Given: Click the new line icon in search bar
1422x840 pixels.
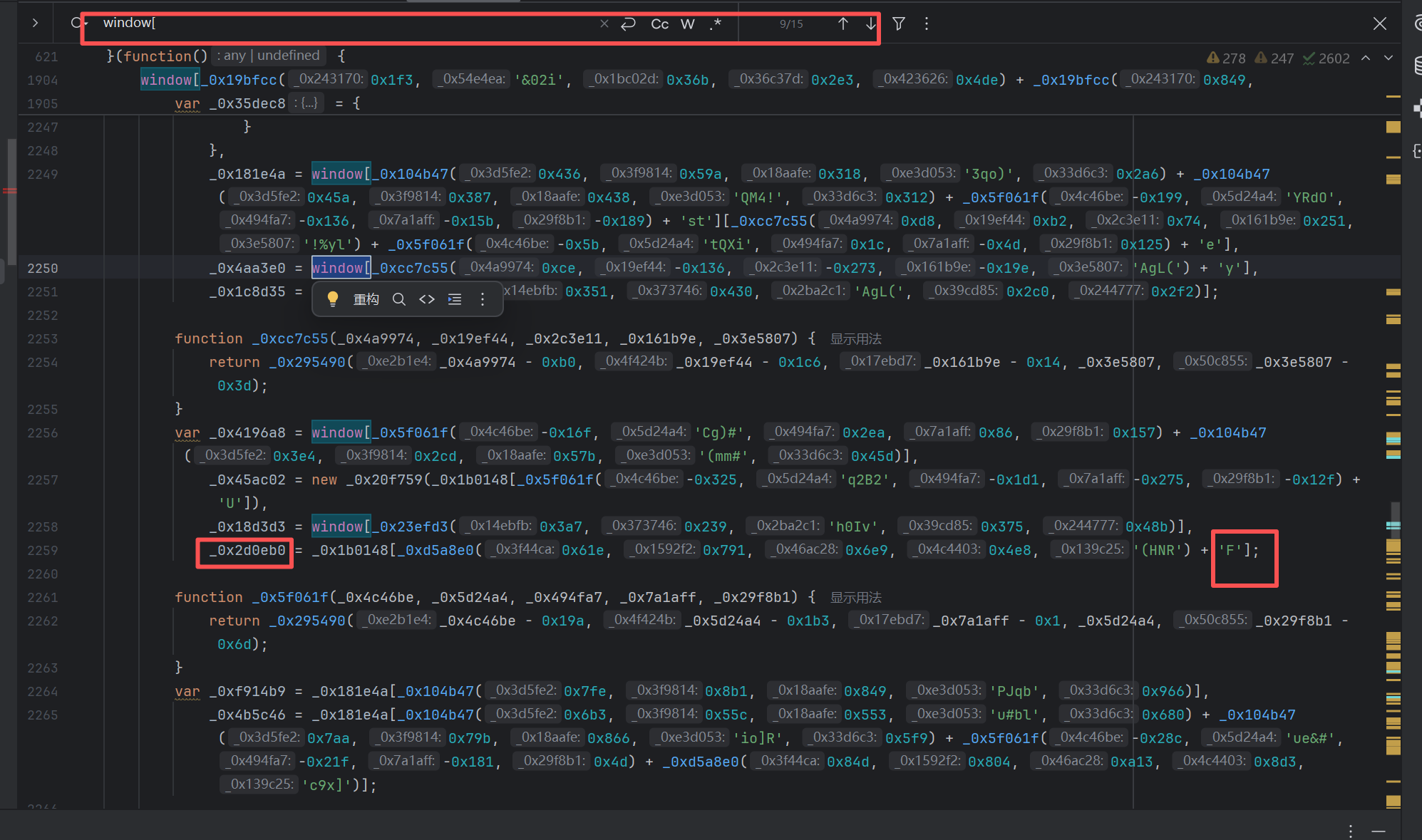Looking at the screenshot, I should coord(628,24).
